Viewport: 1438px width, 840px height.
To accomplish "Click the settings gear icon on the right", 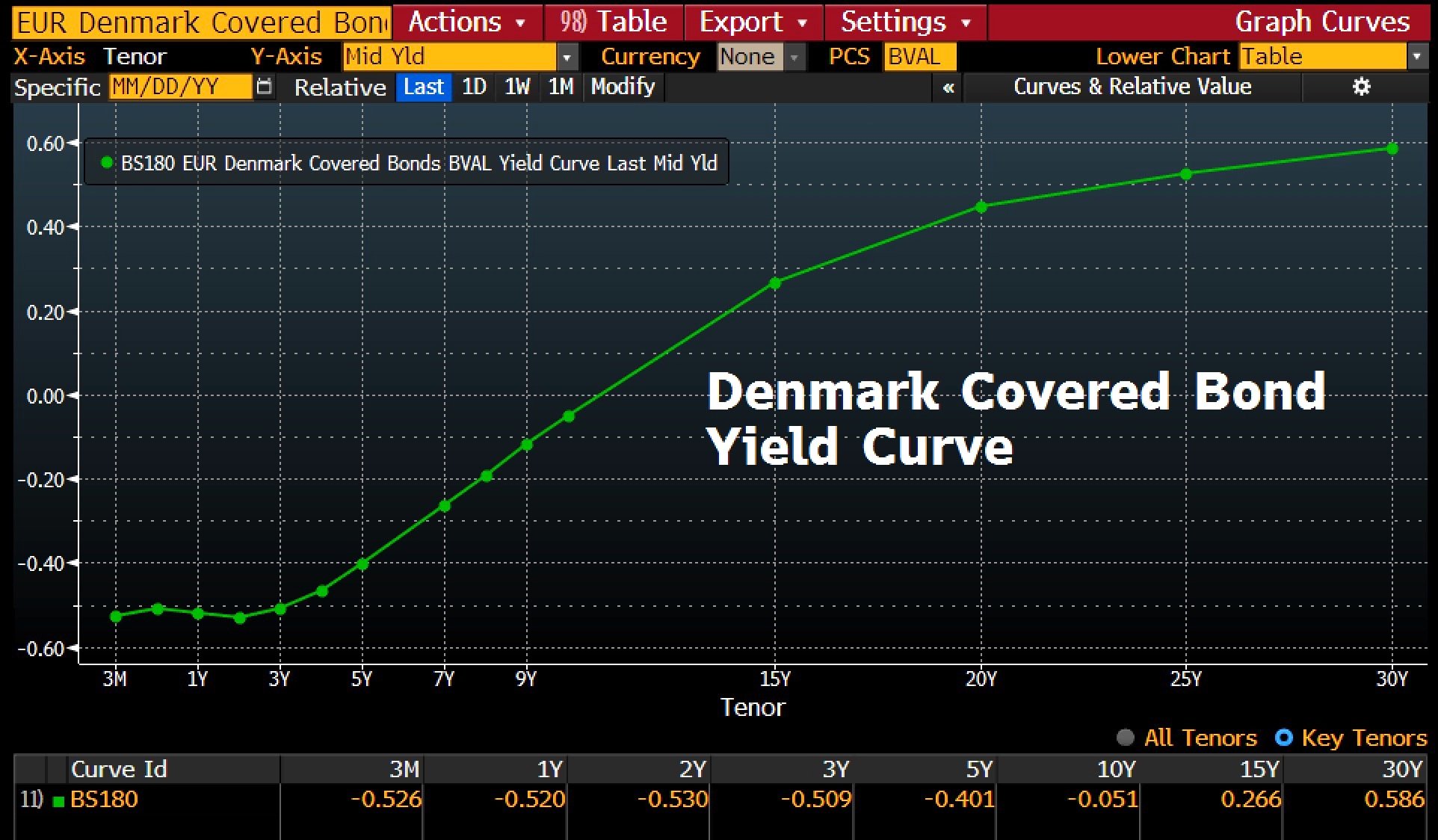I will 1360,87.
